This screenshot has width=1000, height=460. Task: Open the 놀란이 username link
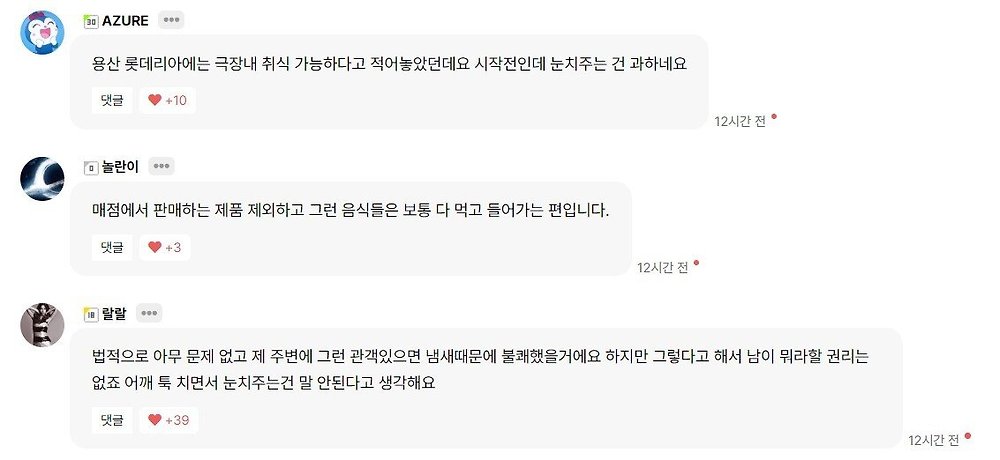120,167
